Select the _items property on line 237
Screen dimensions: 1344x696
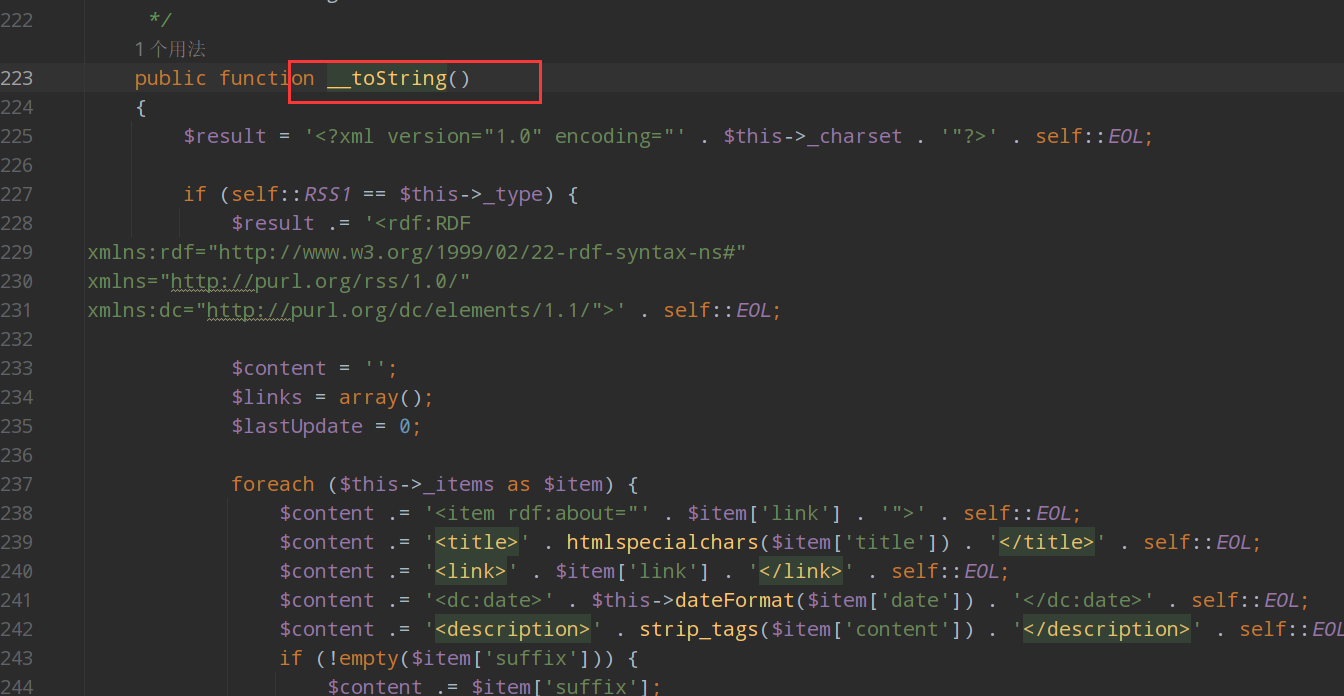(x=459, y=484)
